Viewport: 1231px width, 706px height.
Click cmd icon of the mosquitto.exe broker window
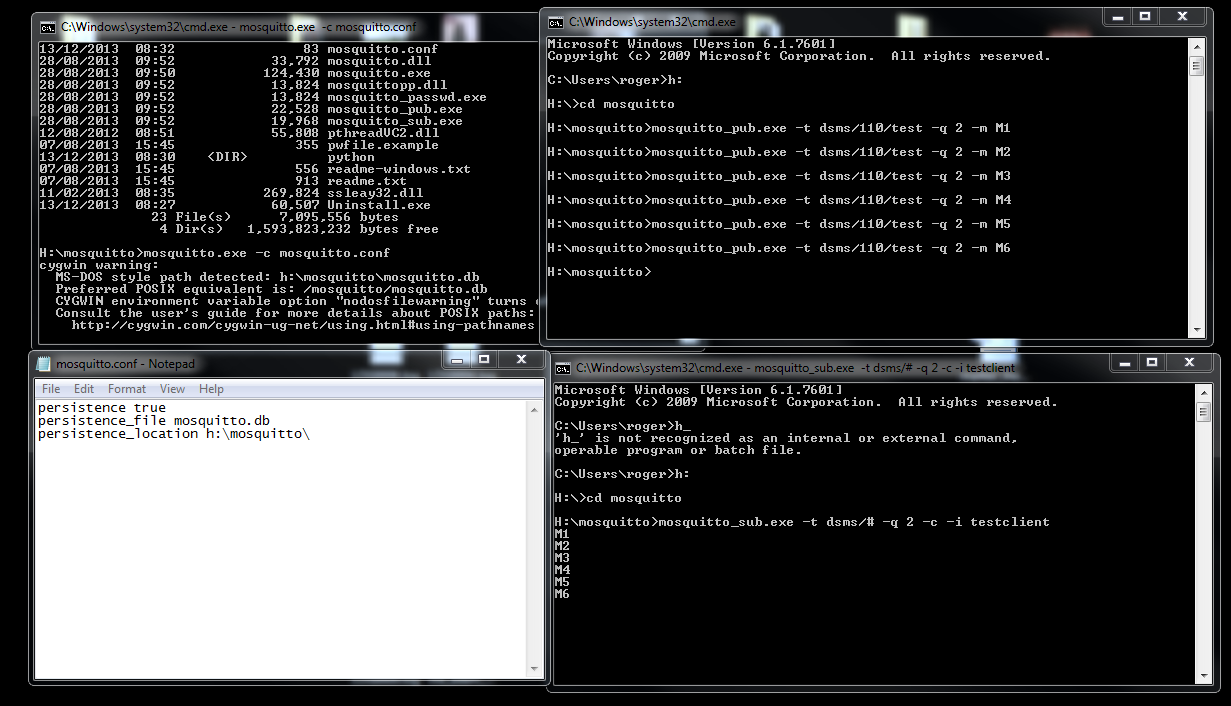pyautogui.click(x=46, y=27)
